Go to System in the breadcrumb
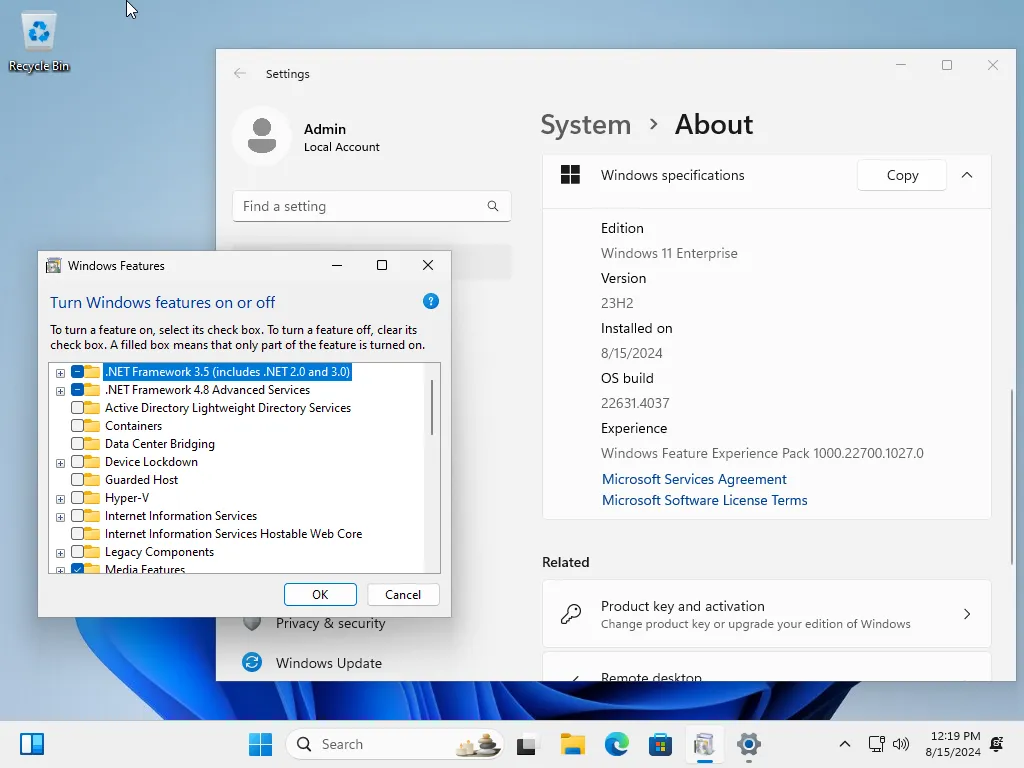Viewport: 1024px width, 768px height. 586,124
